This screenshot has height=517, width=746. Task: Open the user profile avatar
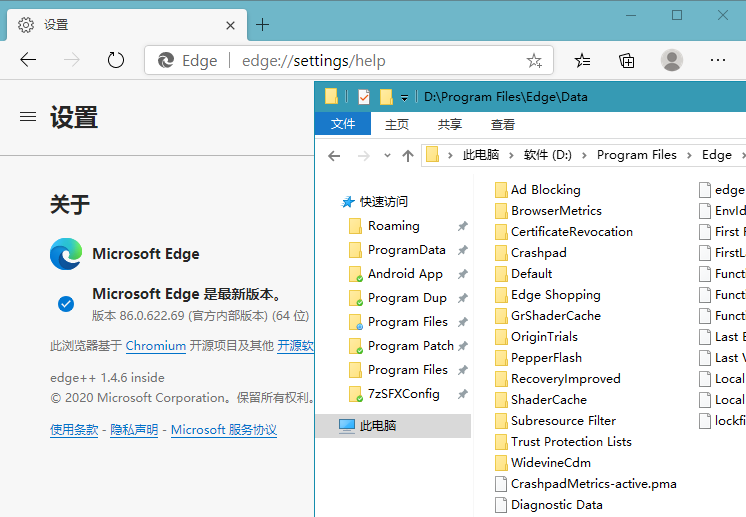672,60
